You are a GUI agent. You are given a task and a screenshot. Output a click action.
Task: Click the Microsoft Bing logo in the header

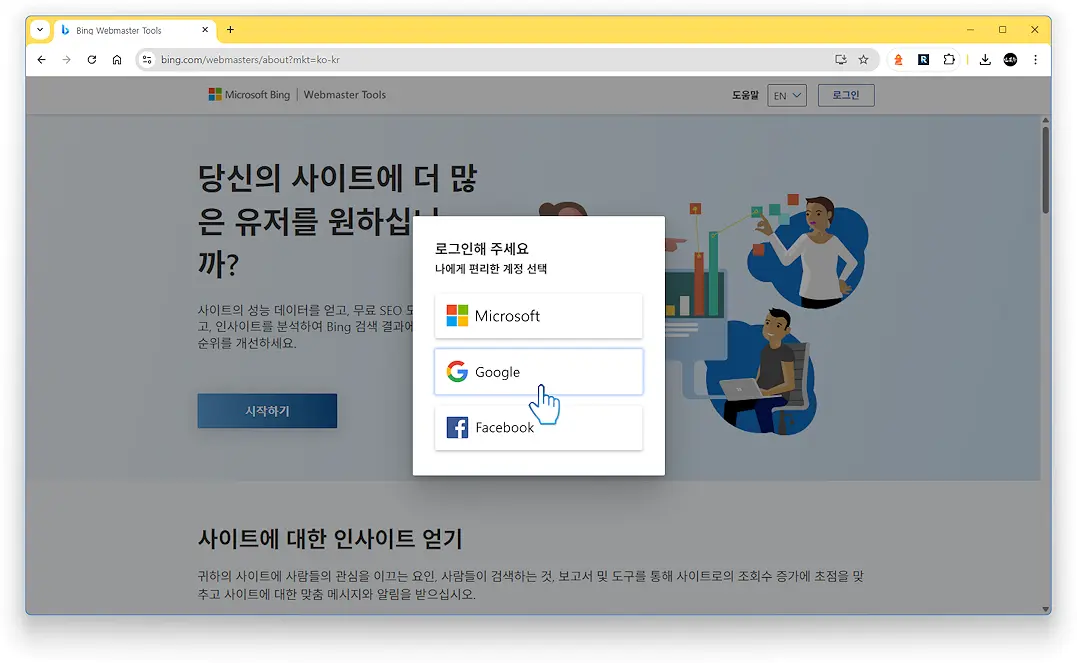pyautogui.click(x=248, y=94)
